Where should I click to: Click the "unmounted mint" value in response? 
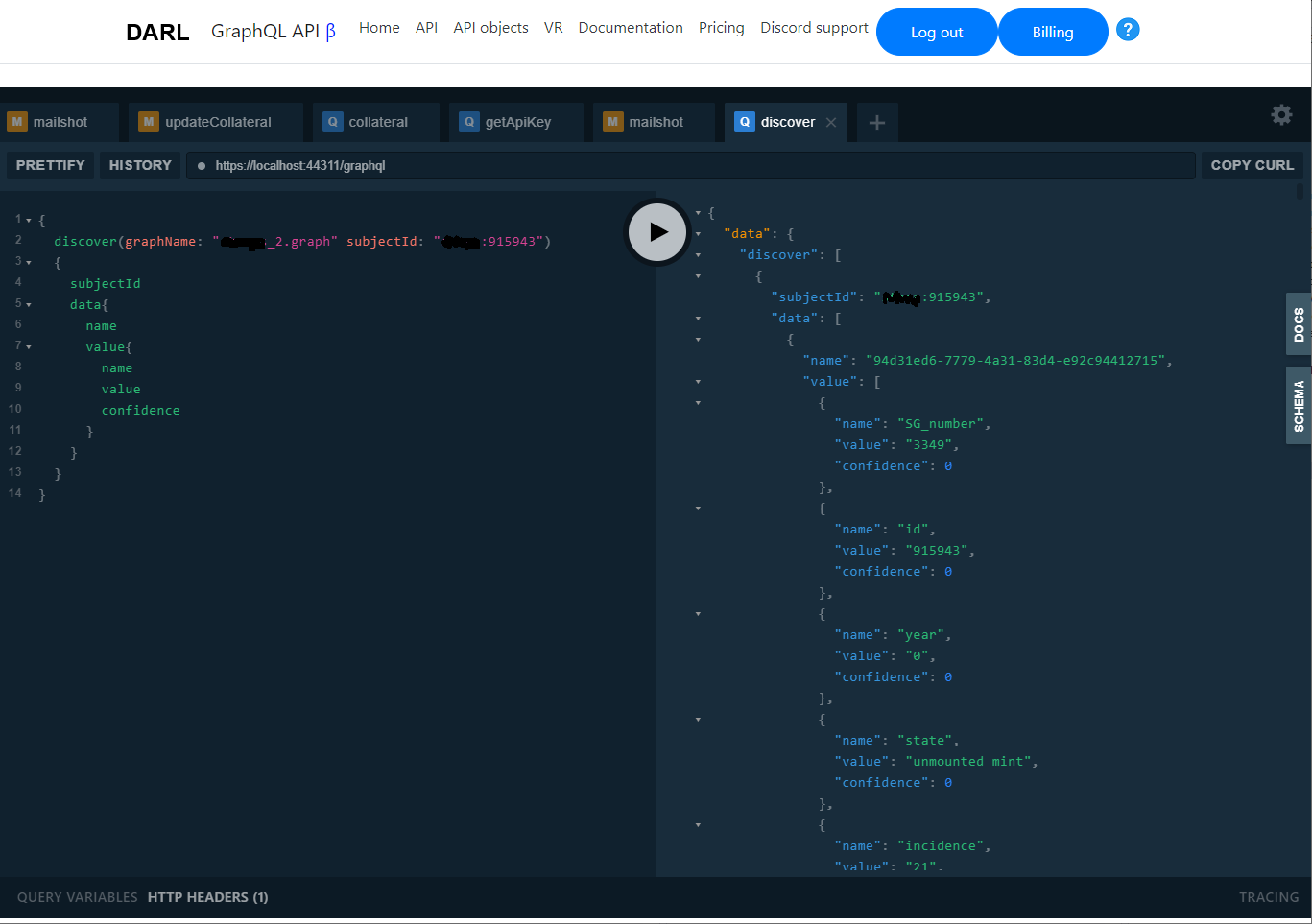pyautogui.click(x=968, y=762)
